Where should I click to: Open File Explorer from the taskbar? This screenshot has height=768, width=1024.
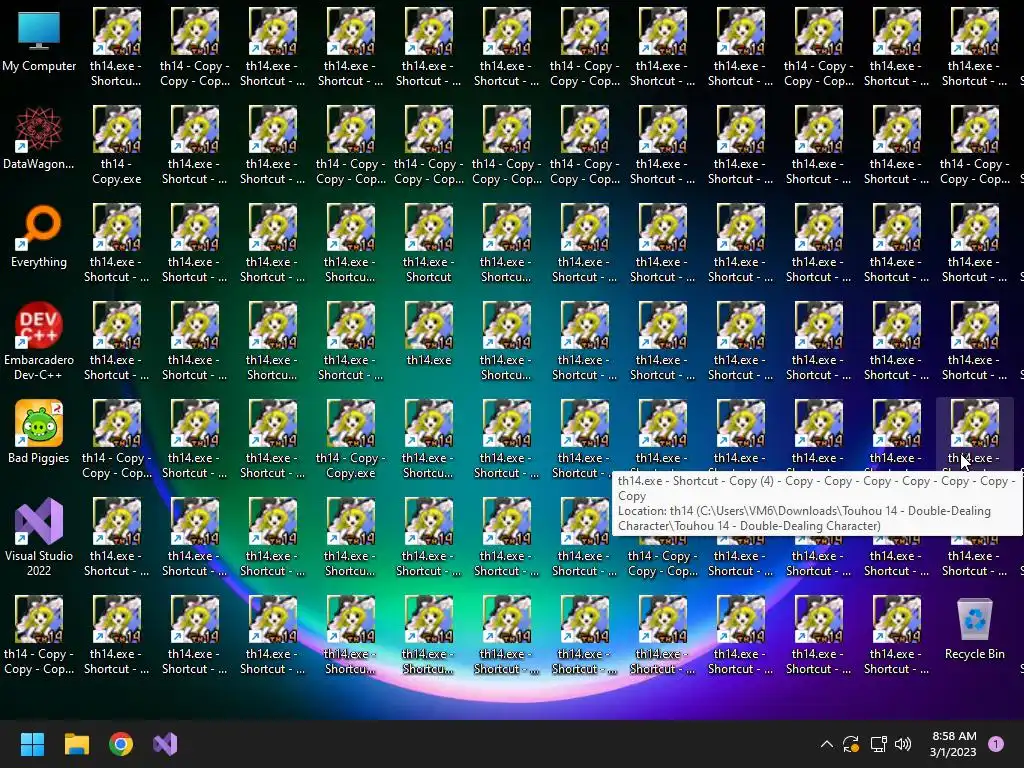click(x=76, y=744)
